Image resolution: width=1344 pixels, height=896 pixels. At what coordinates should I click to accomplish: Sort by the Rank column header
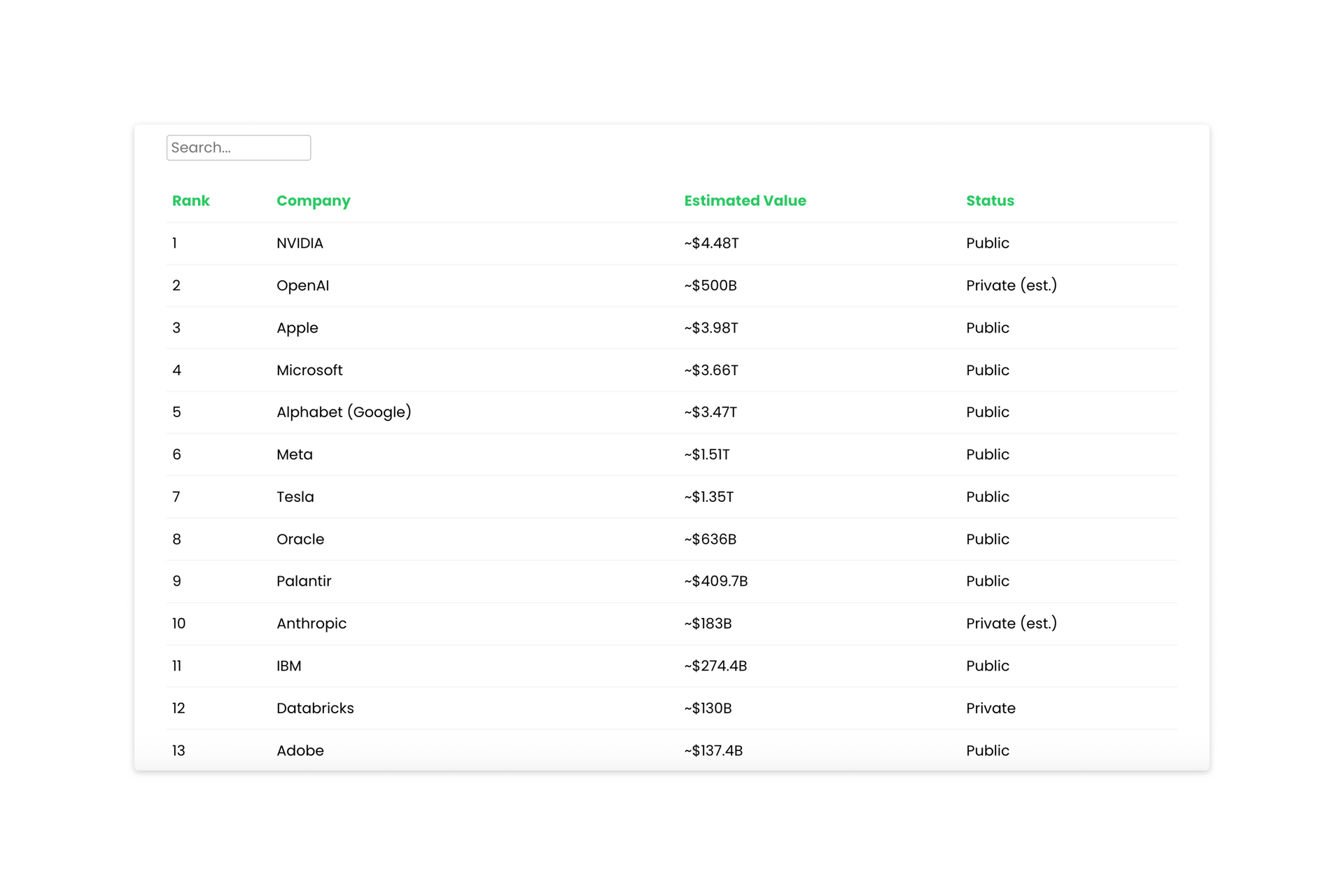[190, 201]
